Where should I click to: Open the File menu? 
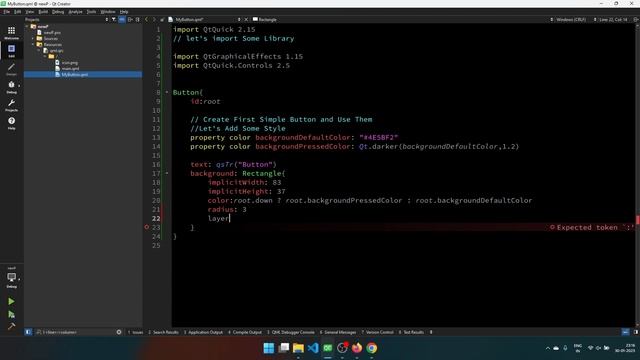7,11
